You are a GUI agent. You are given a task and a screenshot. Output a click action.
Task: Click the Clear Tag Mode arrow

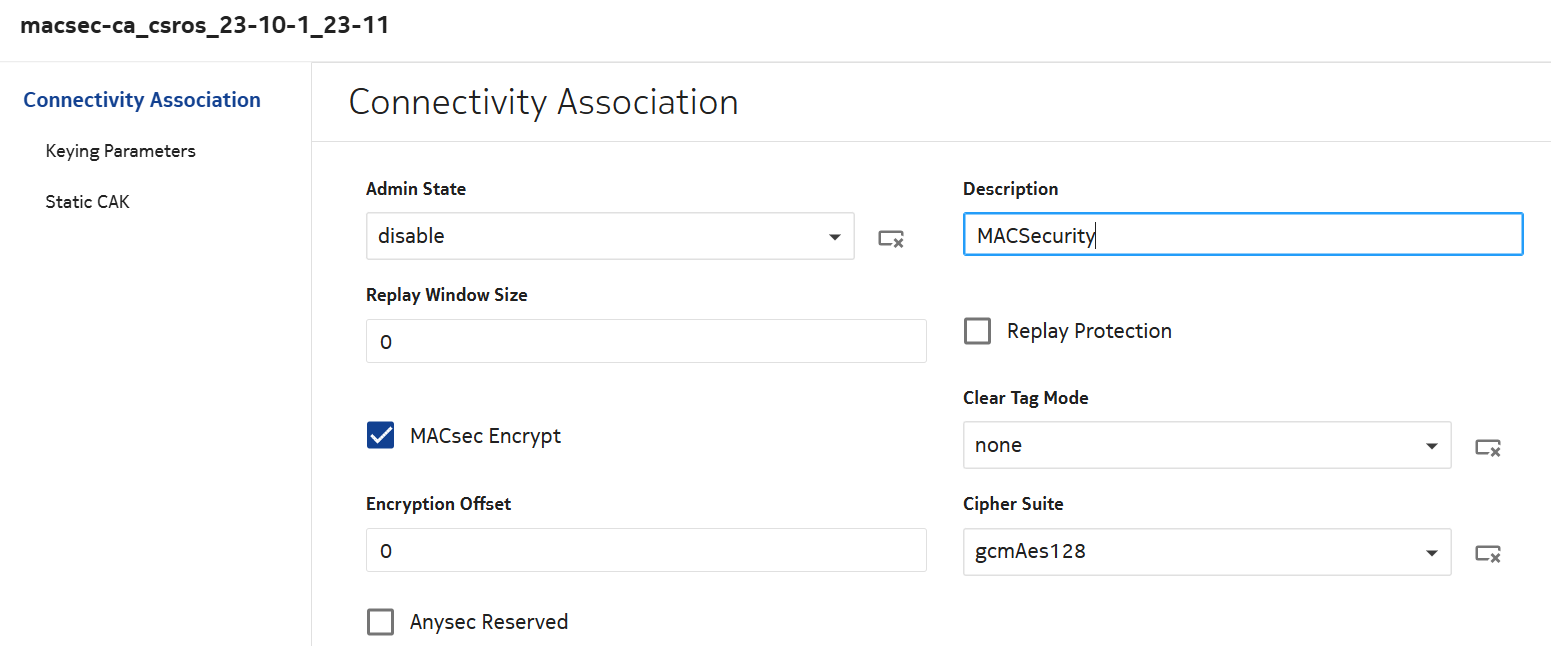click(x=1431, y=446)
